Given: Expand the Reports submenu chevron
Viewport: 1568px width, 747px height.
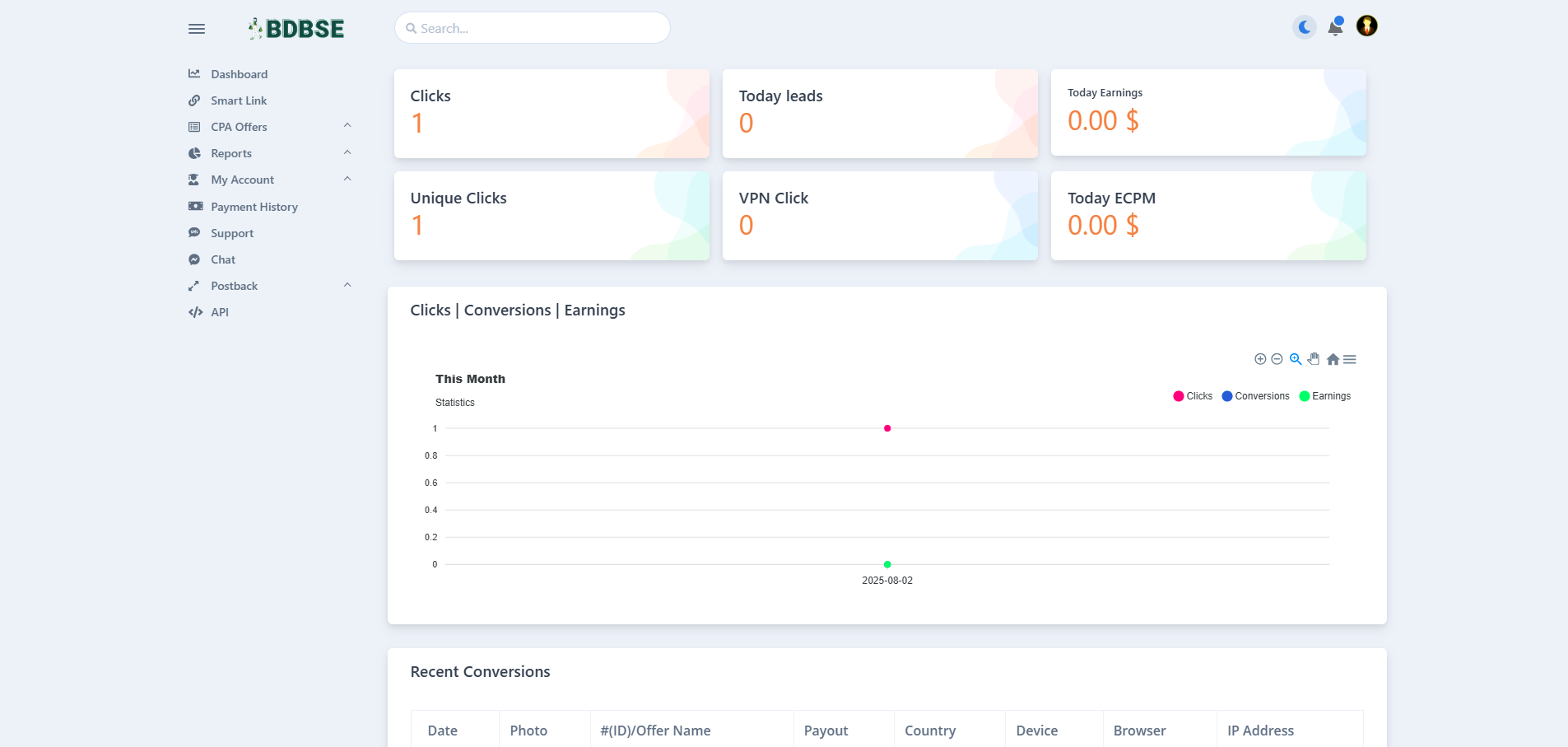Looking at the screenshot, I should pyautogui.click(x=347, y=152).
